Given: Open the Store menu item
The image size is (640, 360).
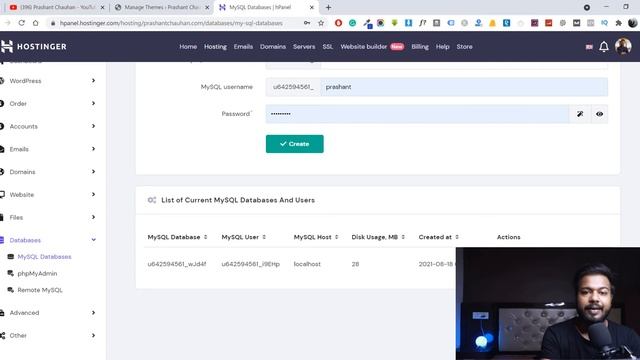Looking at the screenshot, I should [464, 47].
